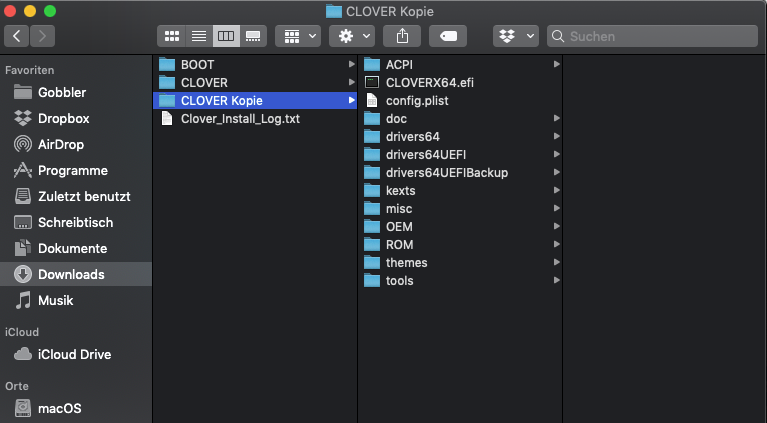Image resolution: width=767 pixels, height=423 pixels.
Task: Select the tools folder
Action: point(460,281)
